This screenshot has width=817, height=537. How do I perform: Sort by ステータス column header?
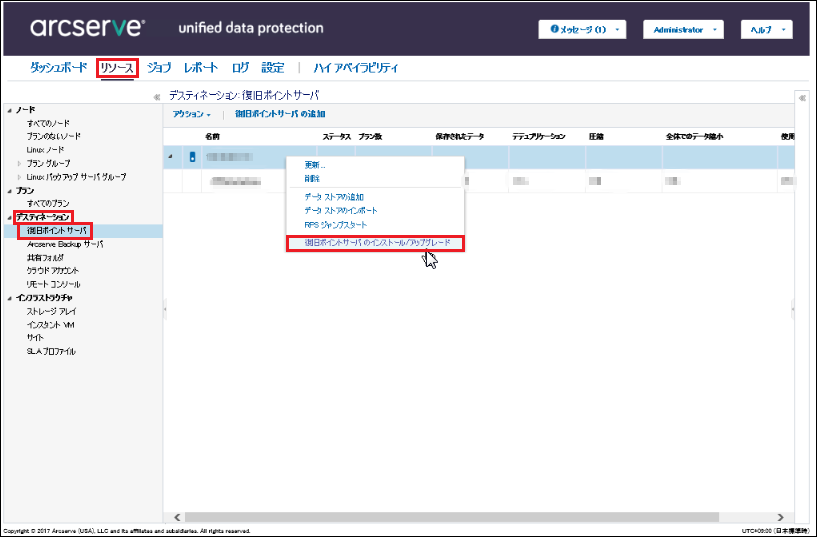point(337,136)
